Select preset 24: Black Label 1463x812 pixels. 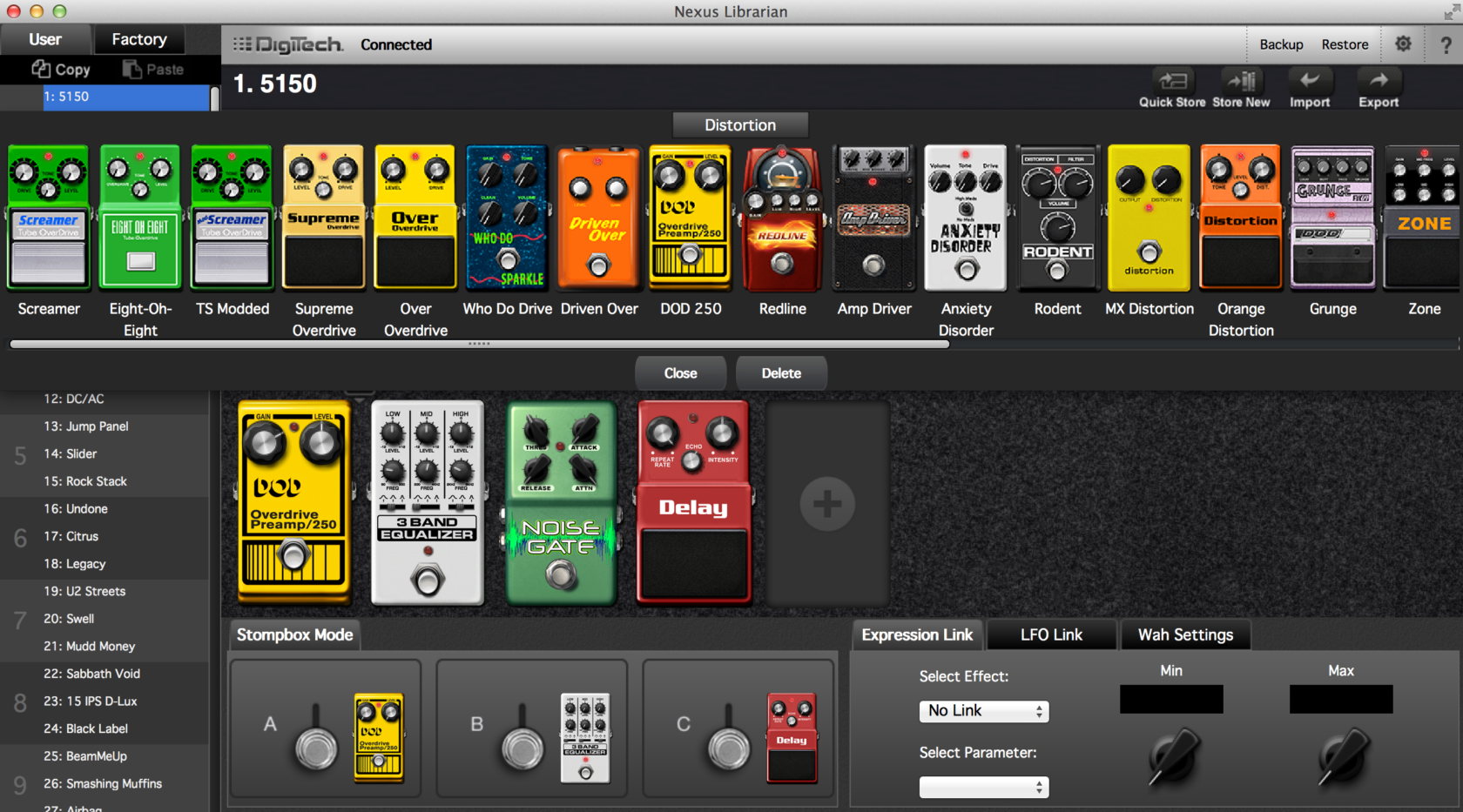coord(104,728)
